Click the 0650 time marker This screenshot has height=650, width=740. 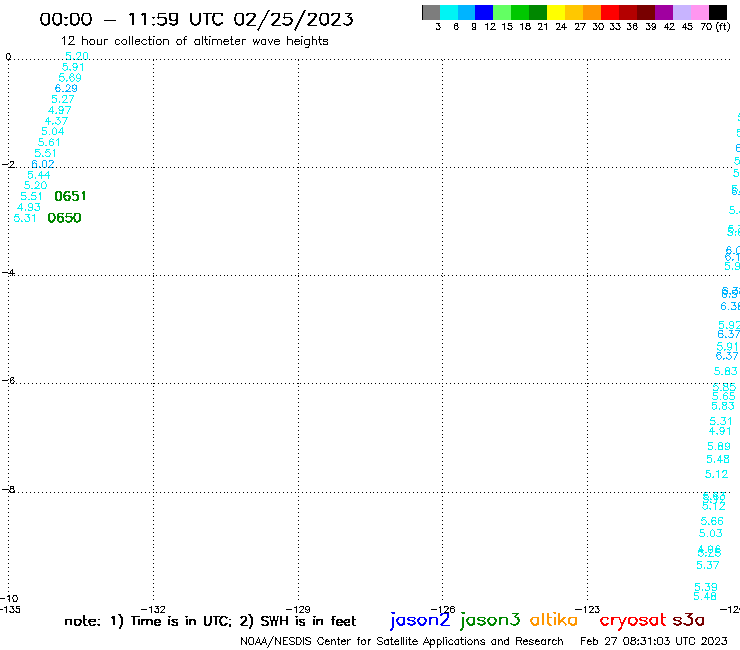(x=64, y=218)
